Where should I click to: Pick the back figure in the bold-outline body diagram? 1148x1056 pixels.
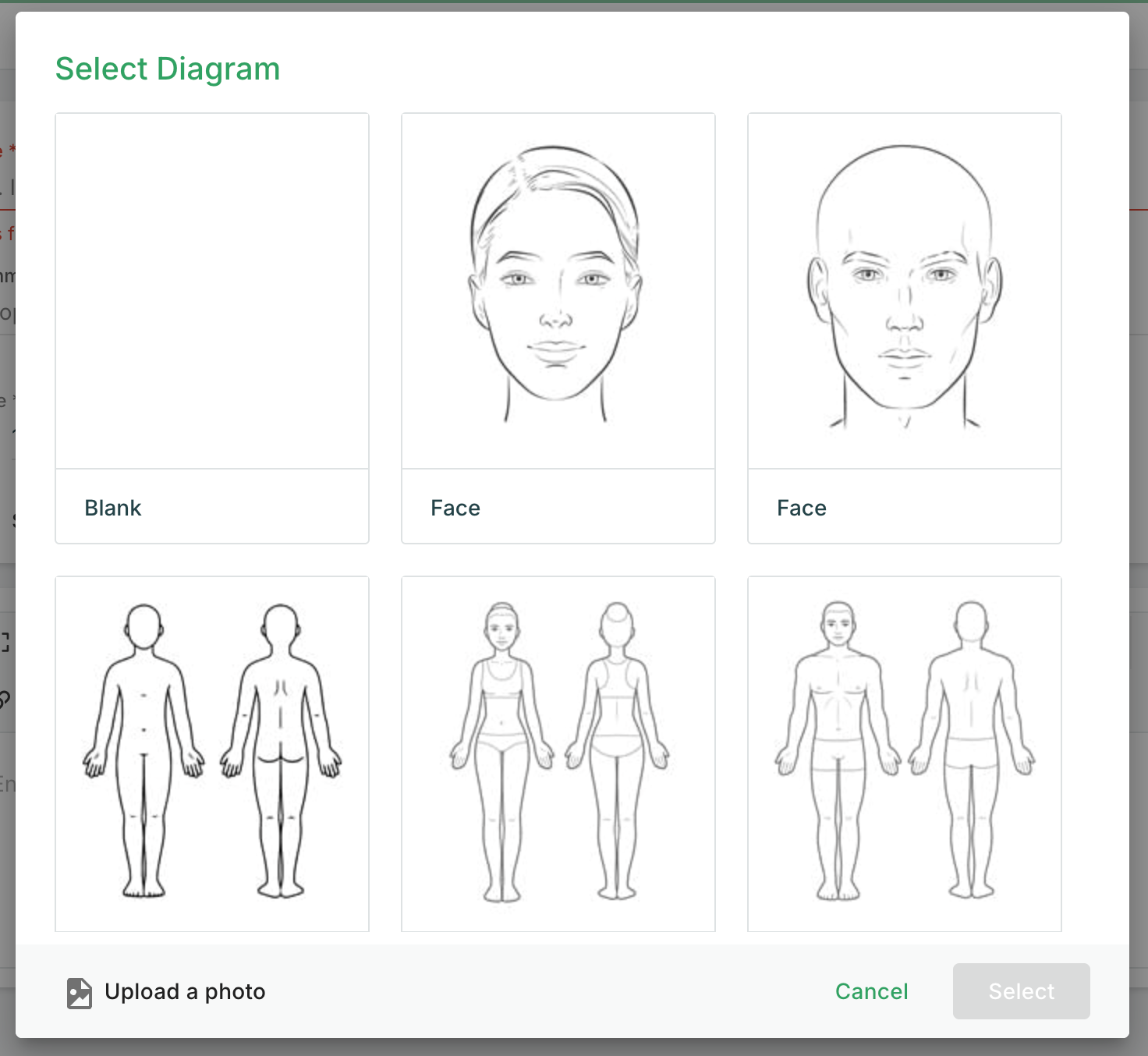[281, 749]
